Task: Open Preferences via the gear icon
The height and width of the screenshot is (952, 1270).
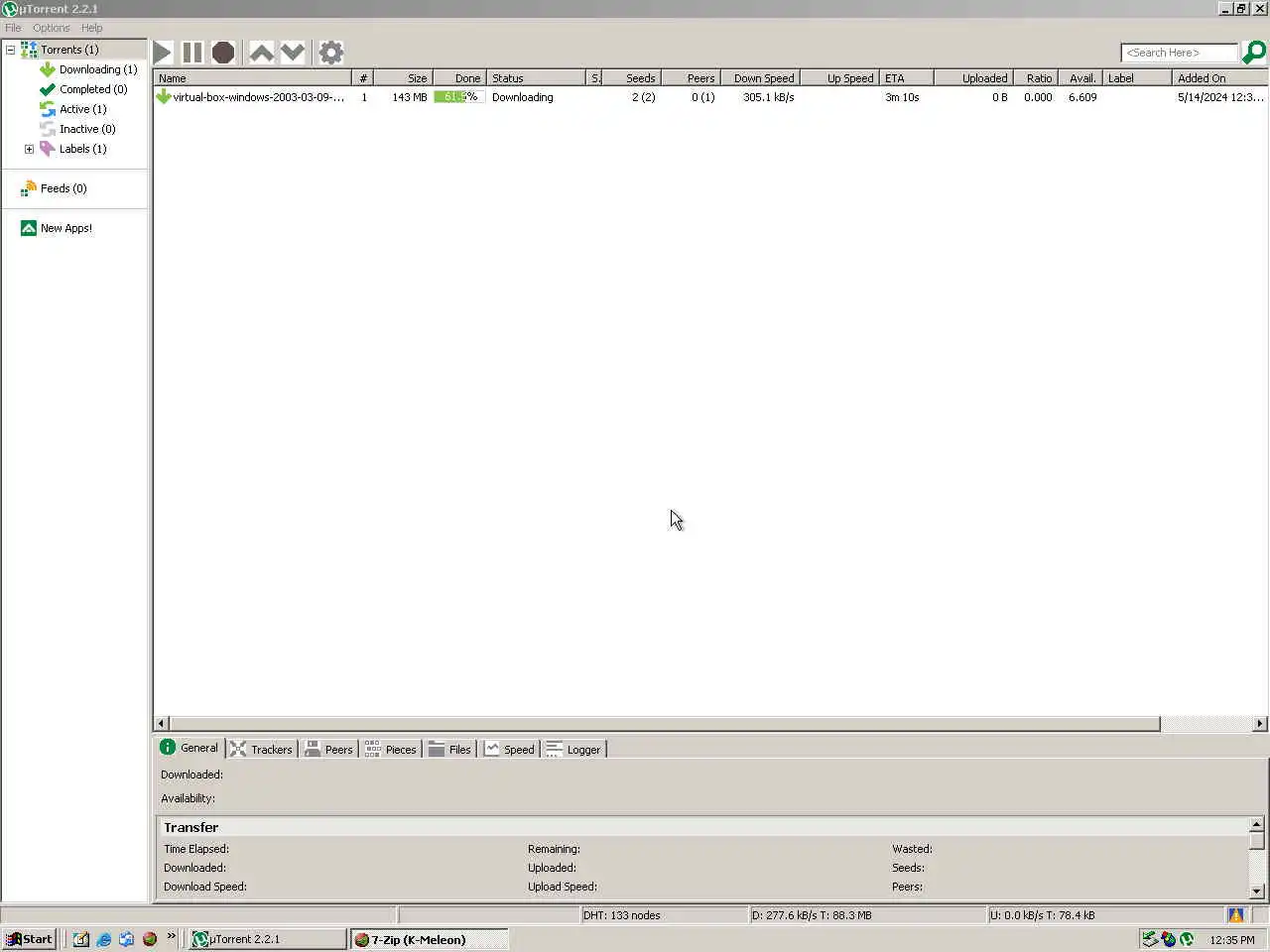Action: [331, 53]
